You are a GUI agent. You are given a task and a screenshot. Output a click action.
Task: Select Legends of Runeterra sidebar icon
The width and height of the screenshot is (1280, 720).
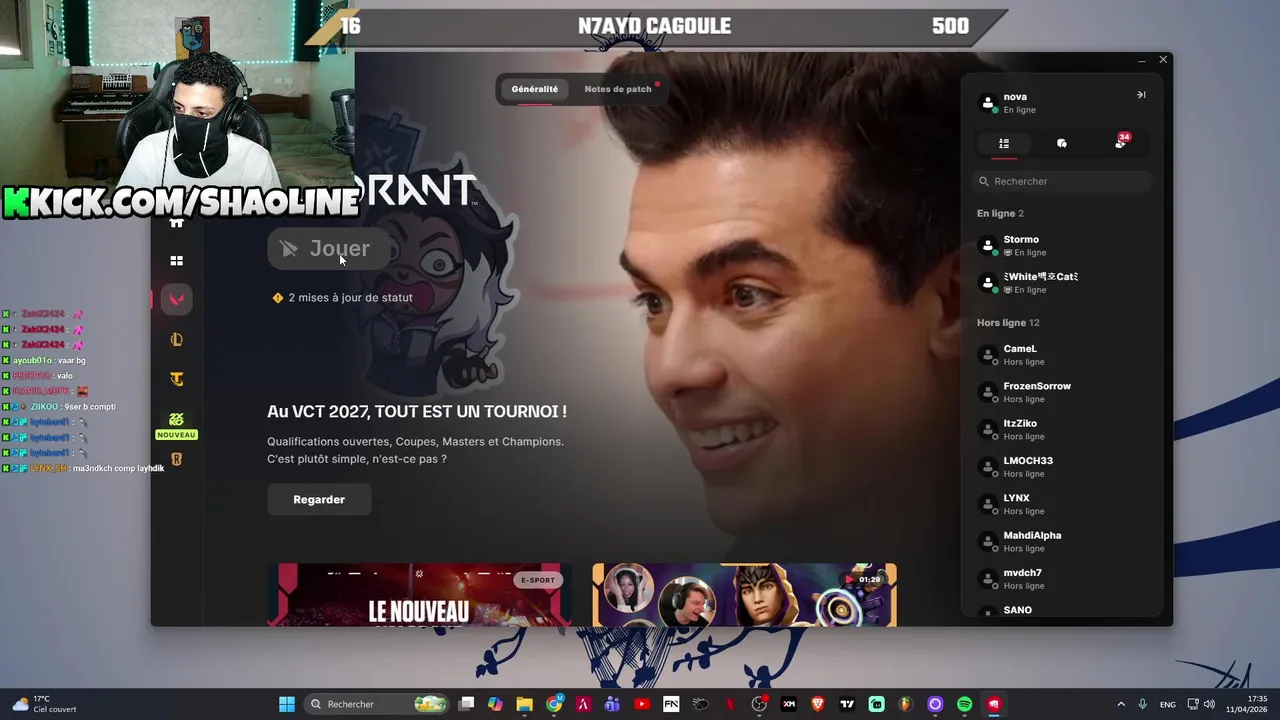tap(176, 459)
